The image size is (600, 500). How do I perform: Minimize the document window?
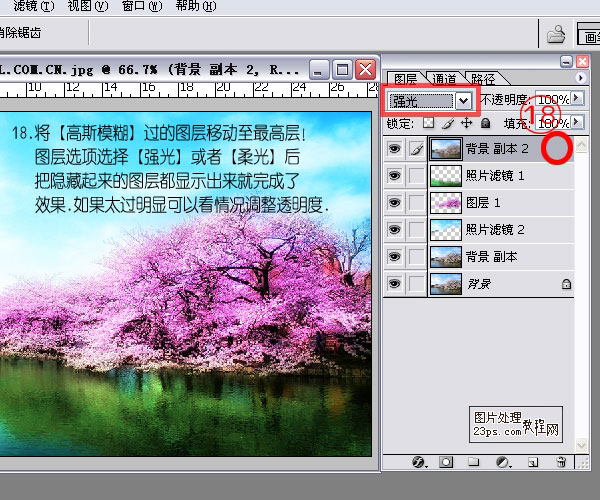pyautogui.click(x=318, y=70)
